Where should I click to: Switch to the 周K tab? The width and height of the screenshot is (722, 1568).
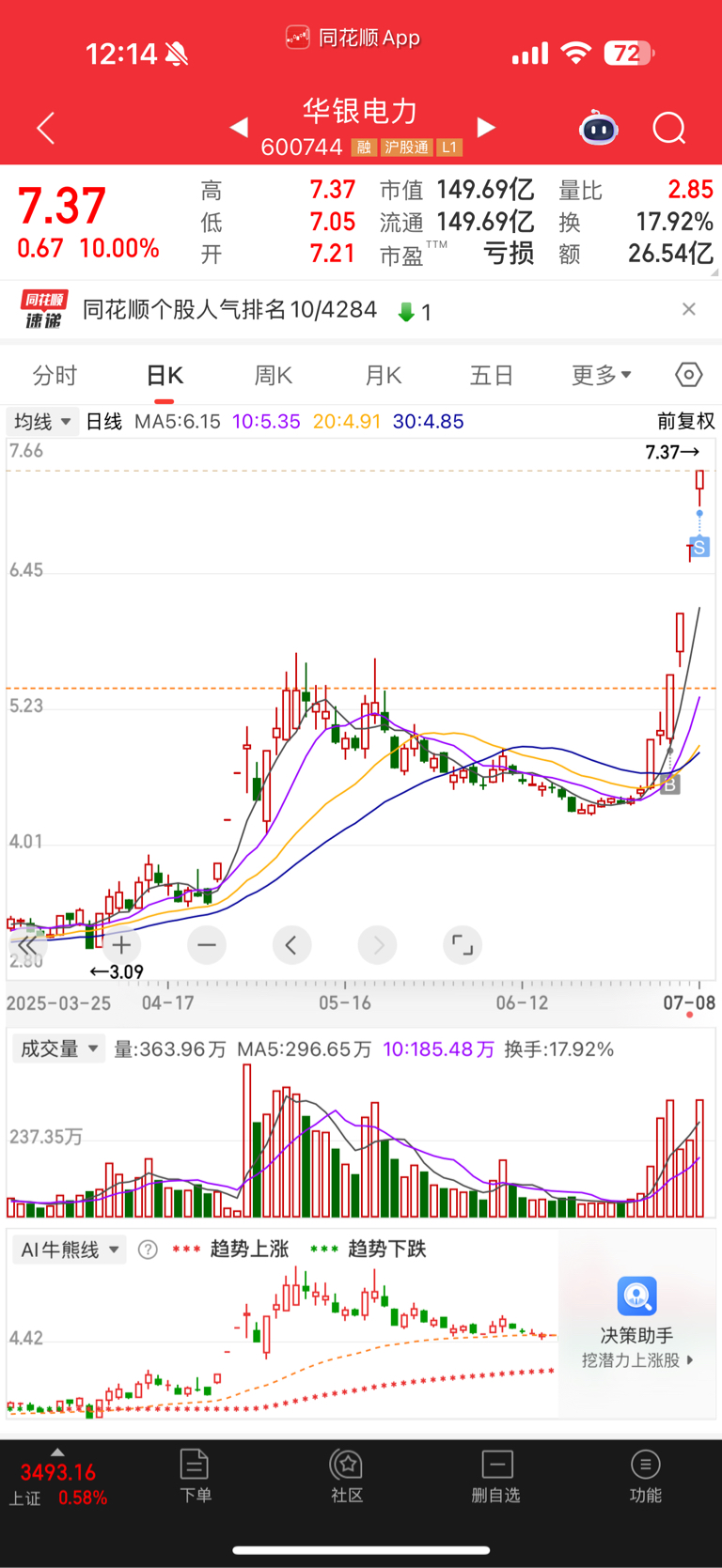point(274,376)
